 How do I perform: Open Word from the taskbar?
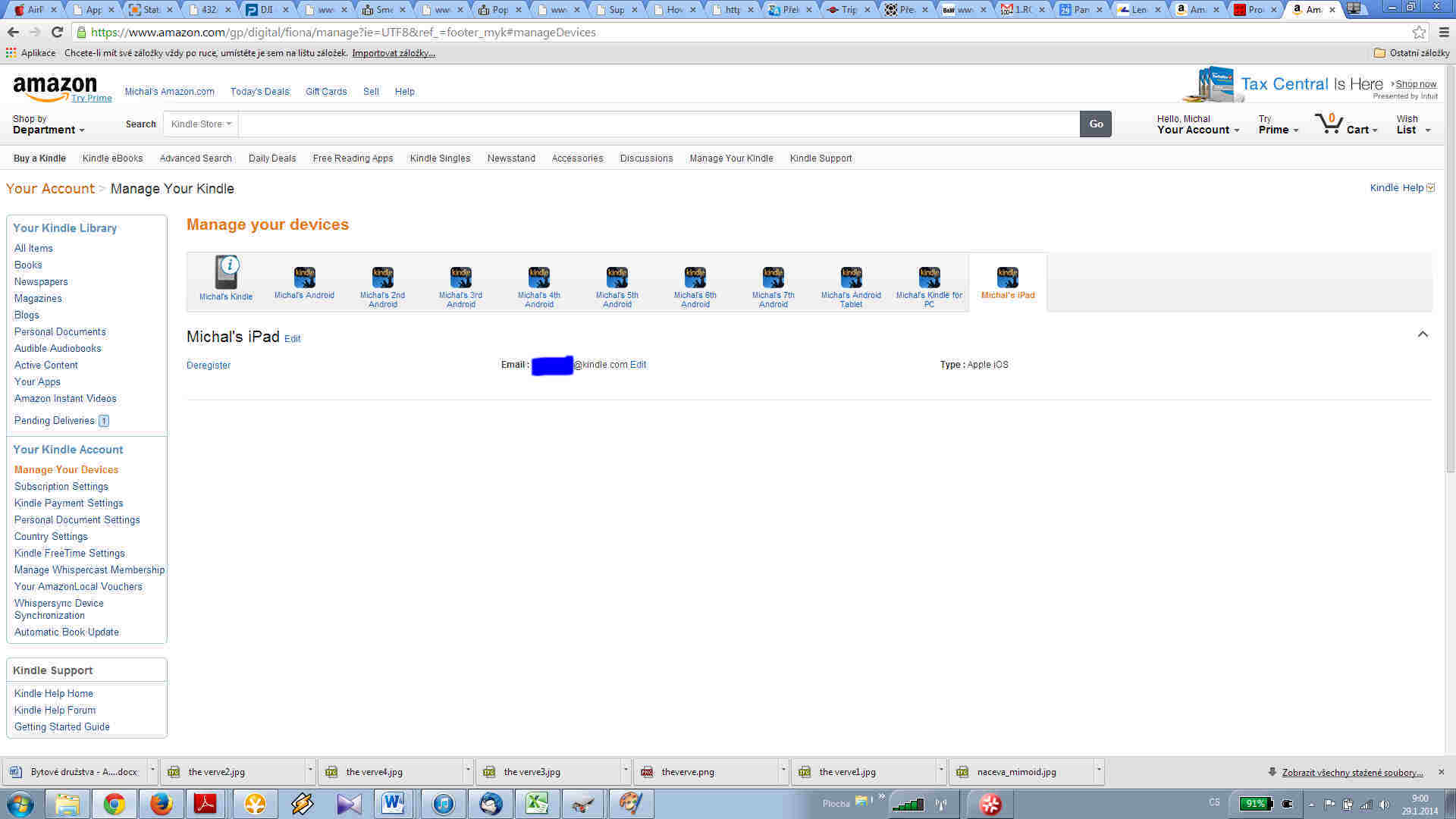pyautogui.click(x=393, y=804)
